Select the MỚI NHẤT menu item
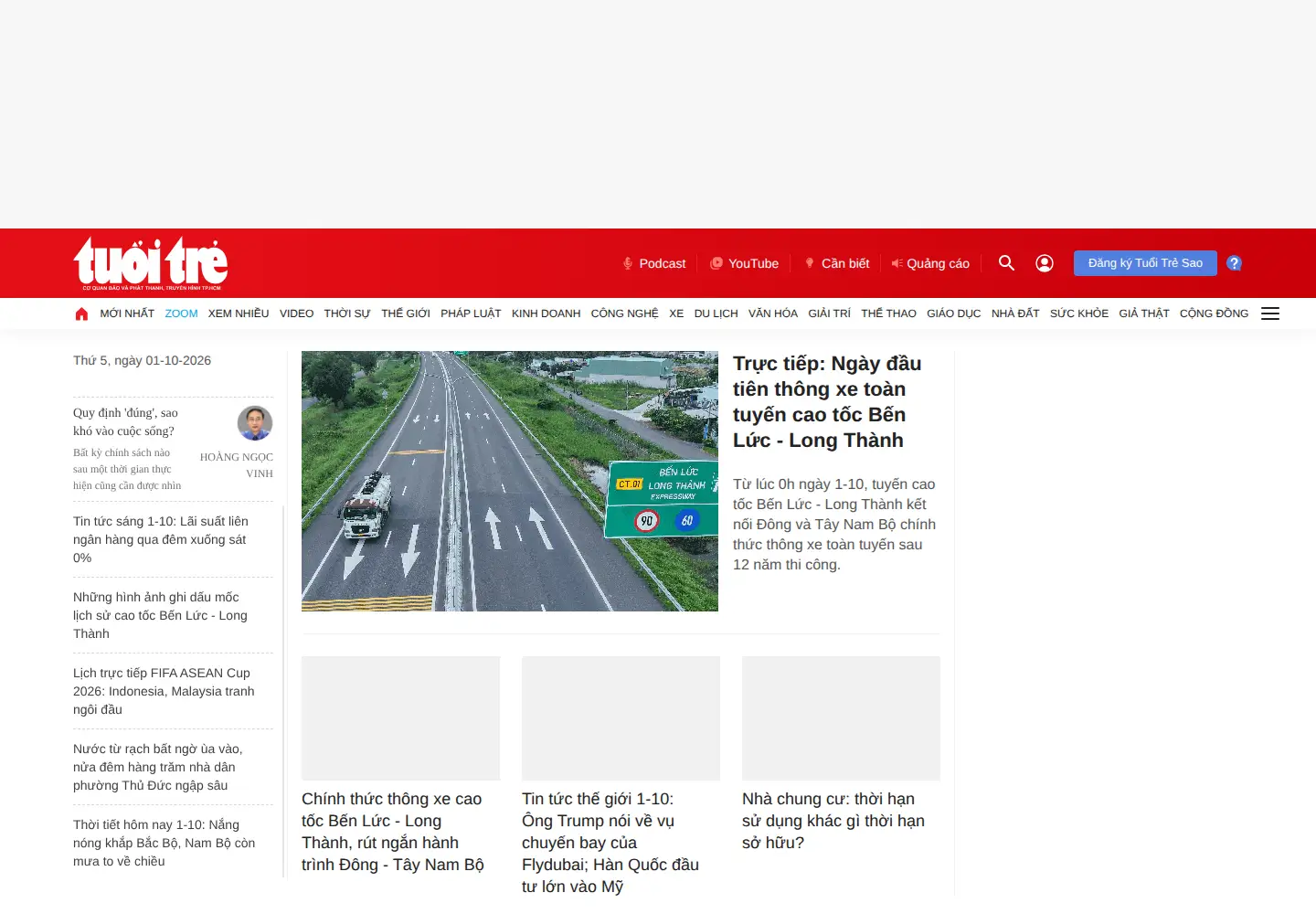 tap(127, 314)
